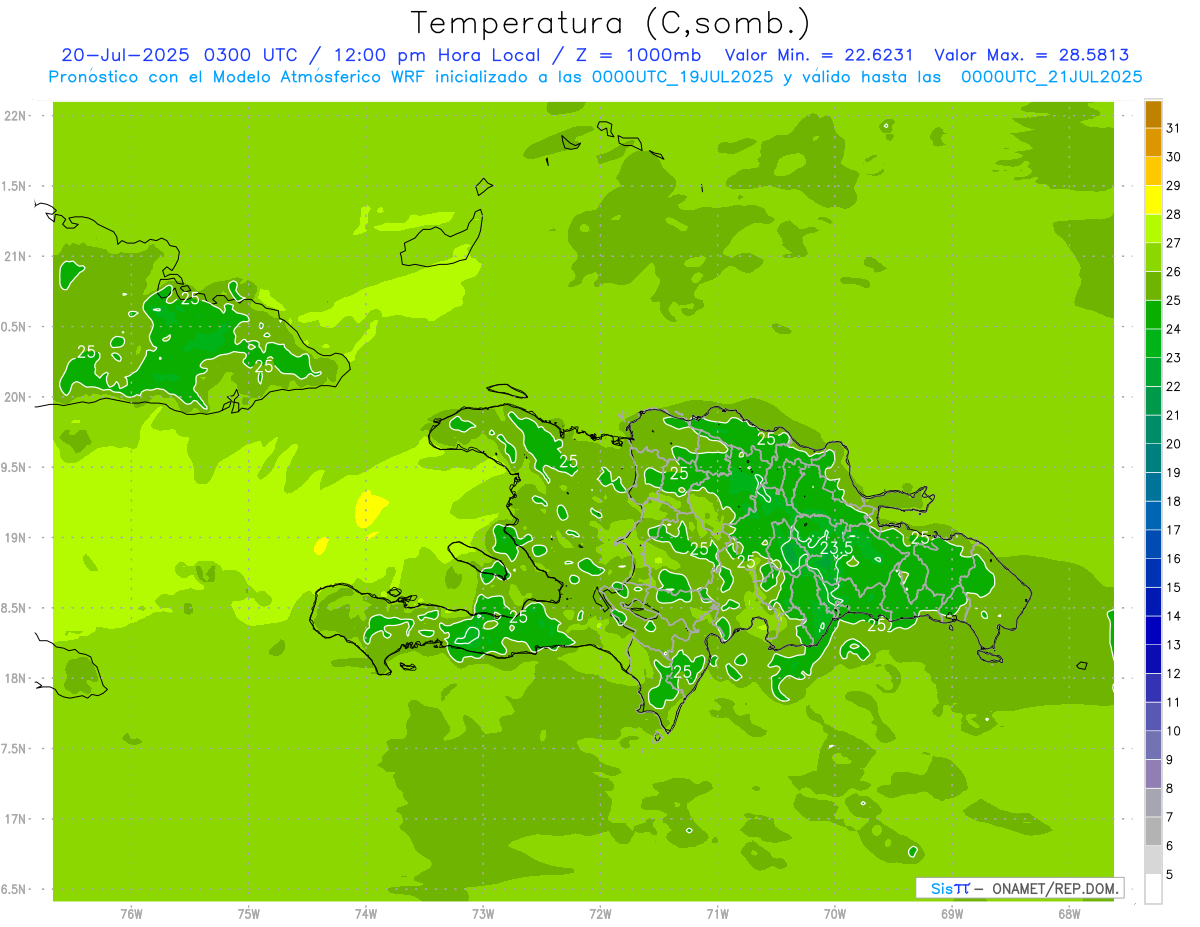Click the legend value 31
Screen dimensions: 1200x927
coord(1173,128)
